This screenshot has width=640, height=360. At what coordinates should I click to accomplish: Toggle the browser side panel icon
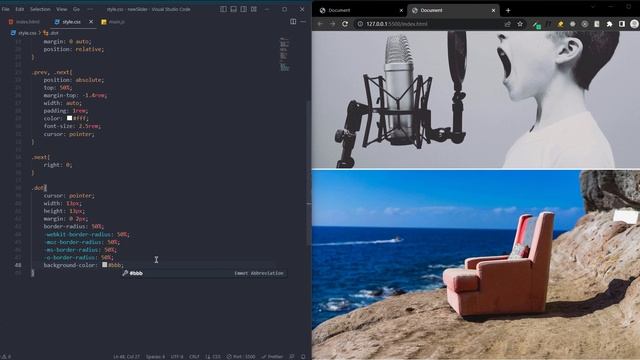click(622, 24)
